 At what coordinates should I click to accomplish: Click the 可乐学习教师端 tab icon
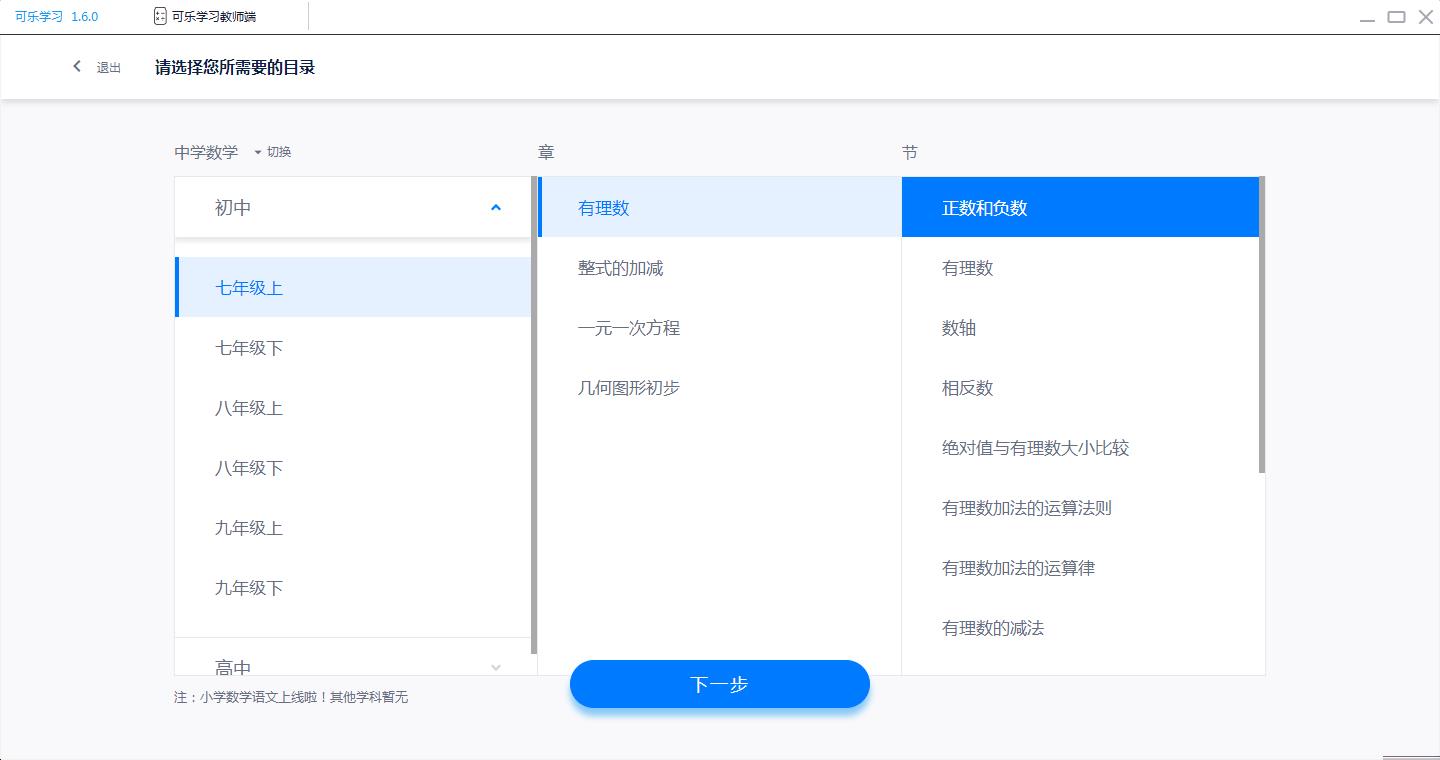(160, 16)
